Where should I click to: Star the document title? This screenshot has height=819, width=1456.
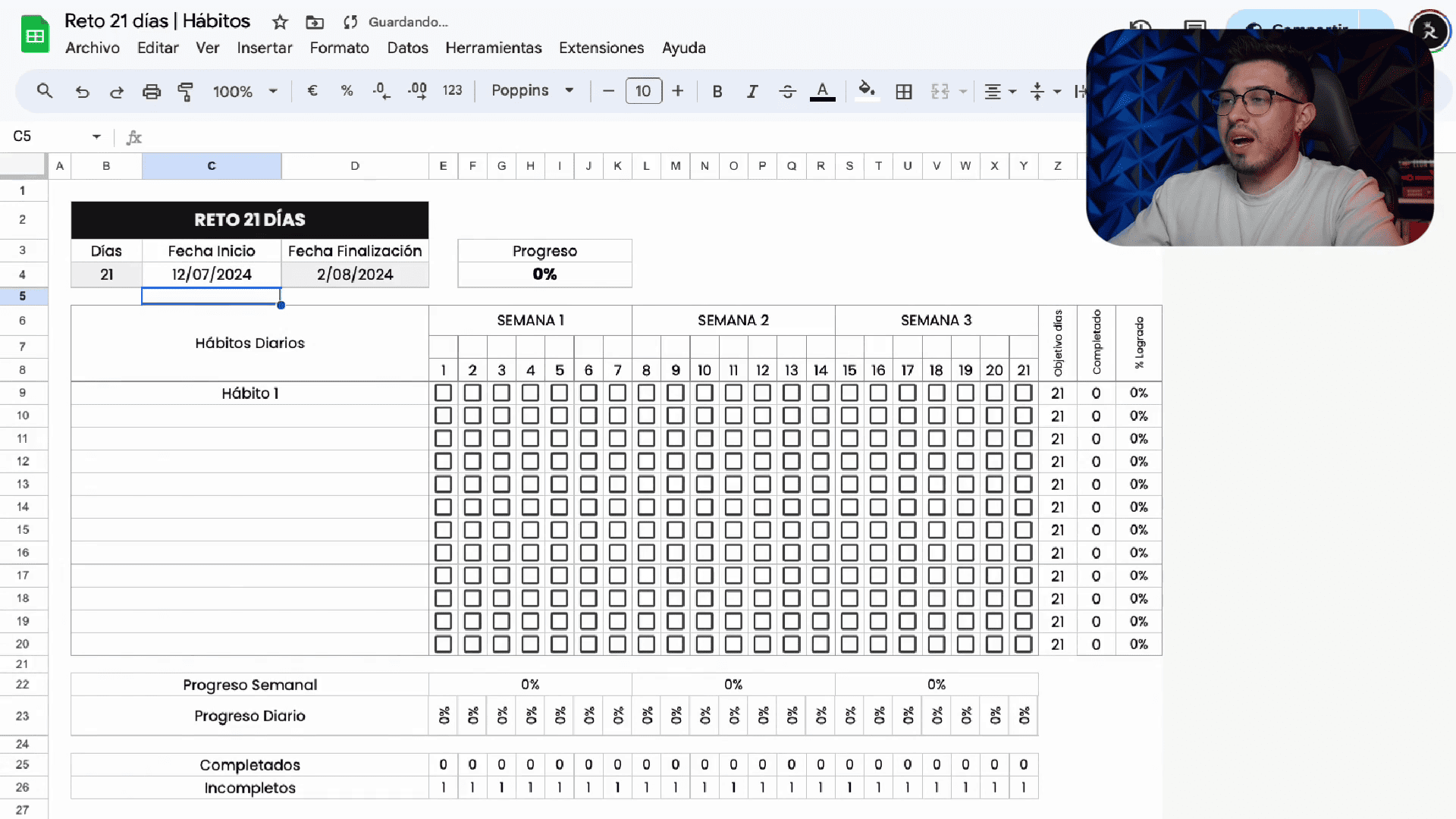280,22
